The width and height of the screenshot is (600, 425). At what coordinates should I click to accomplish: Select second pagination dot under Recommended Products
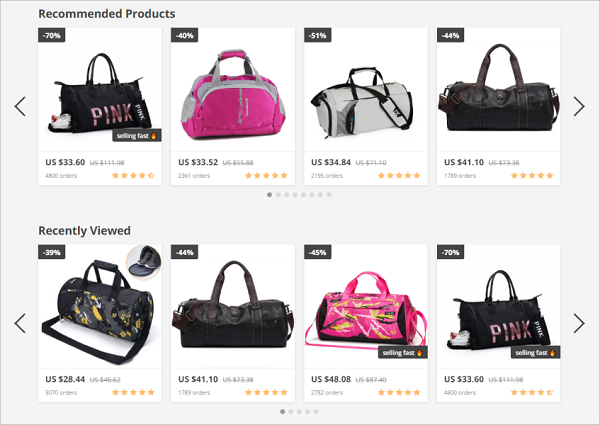[x=278, y=195]
